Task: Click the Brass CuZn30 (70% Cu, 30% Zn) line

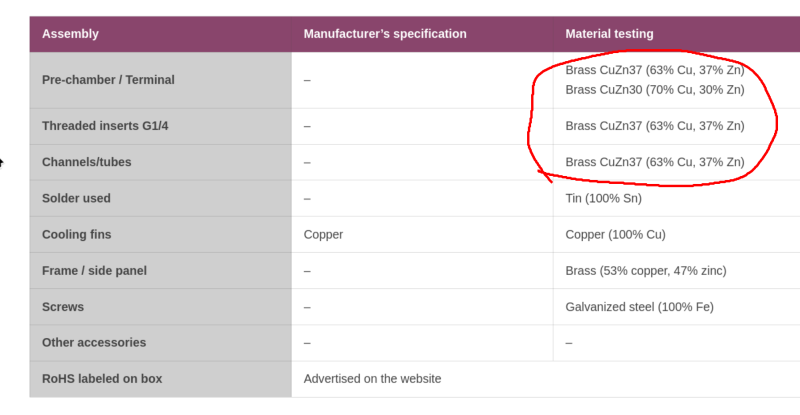Action: (655, 90)
